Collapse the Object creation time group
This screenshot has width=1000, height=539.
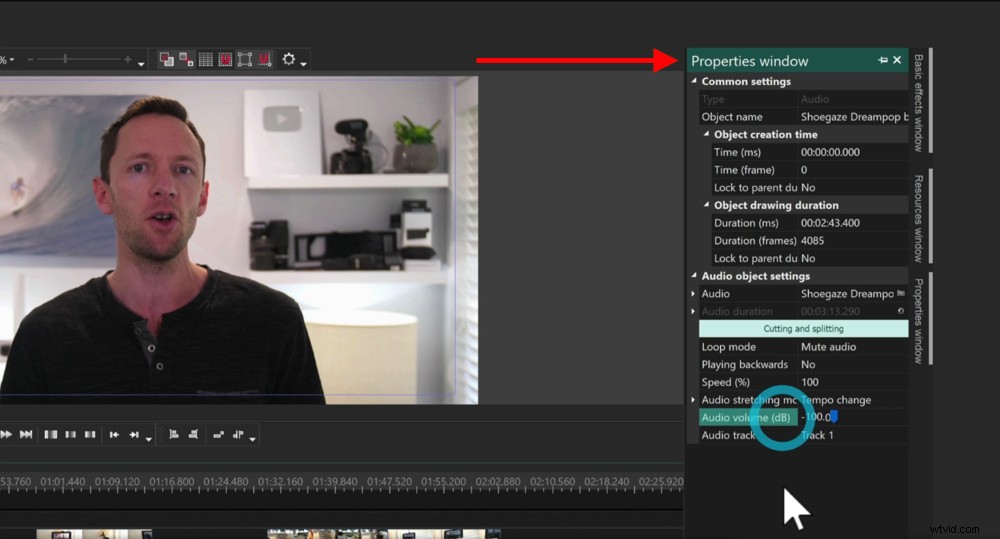point(706,134)
